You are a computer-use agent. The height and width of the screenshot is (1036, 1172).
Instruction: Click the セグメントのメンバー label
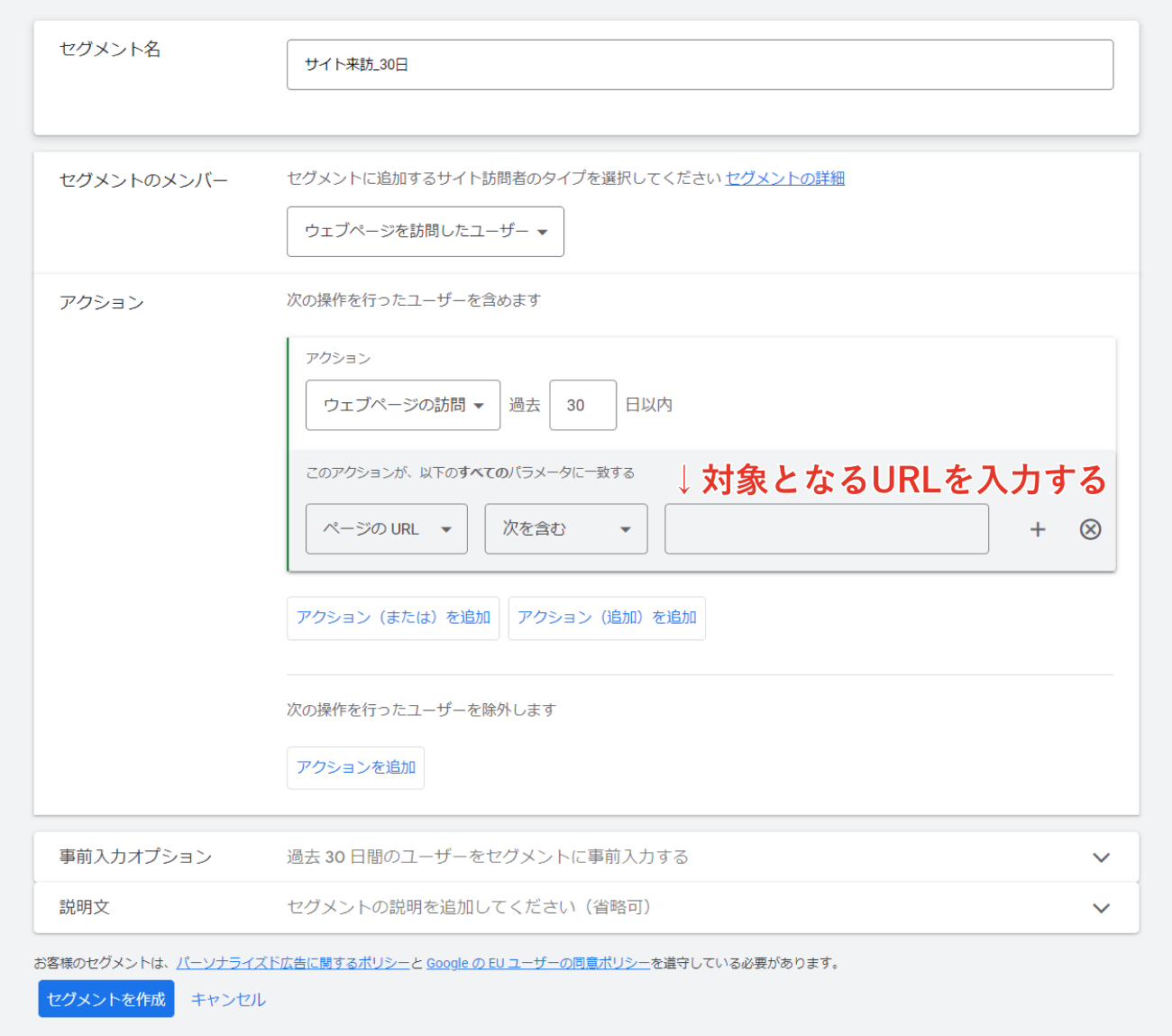click(x=143, y=180)
